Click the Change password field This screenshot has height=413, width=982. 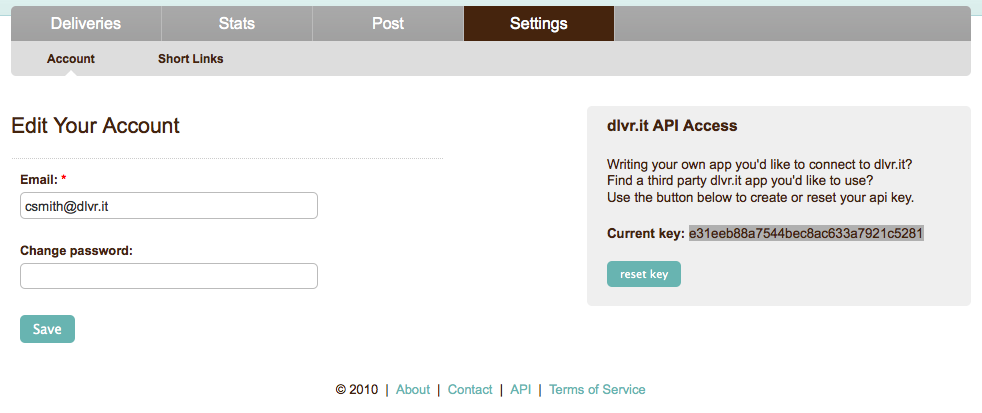click(x=169, y=276)
